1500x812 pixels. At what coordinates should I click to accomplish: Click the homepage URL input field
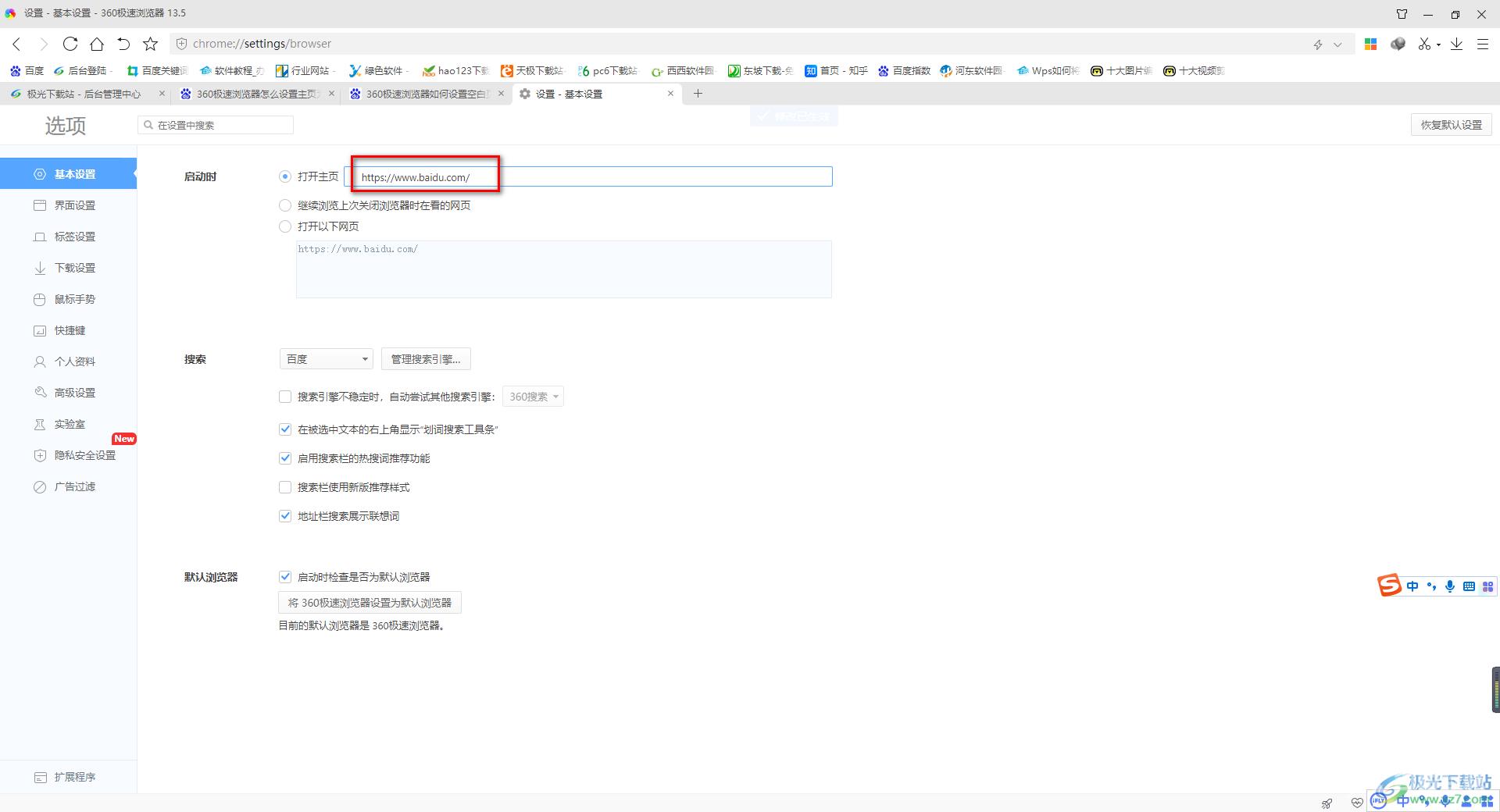(588, 176)
